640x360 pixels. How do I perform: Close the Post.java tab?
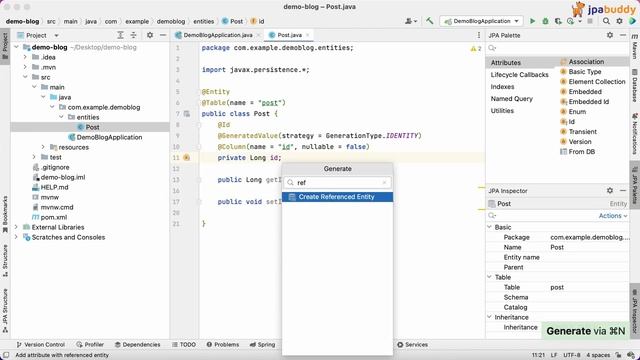click(x=308, y=35)
